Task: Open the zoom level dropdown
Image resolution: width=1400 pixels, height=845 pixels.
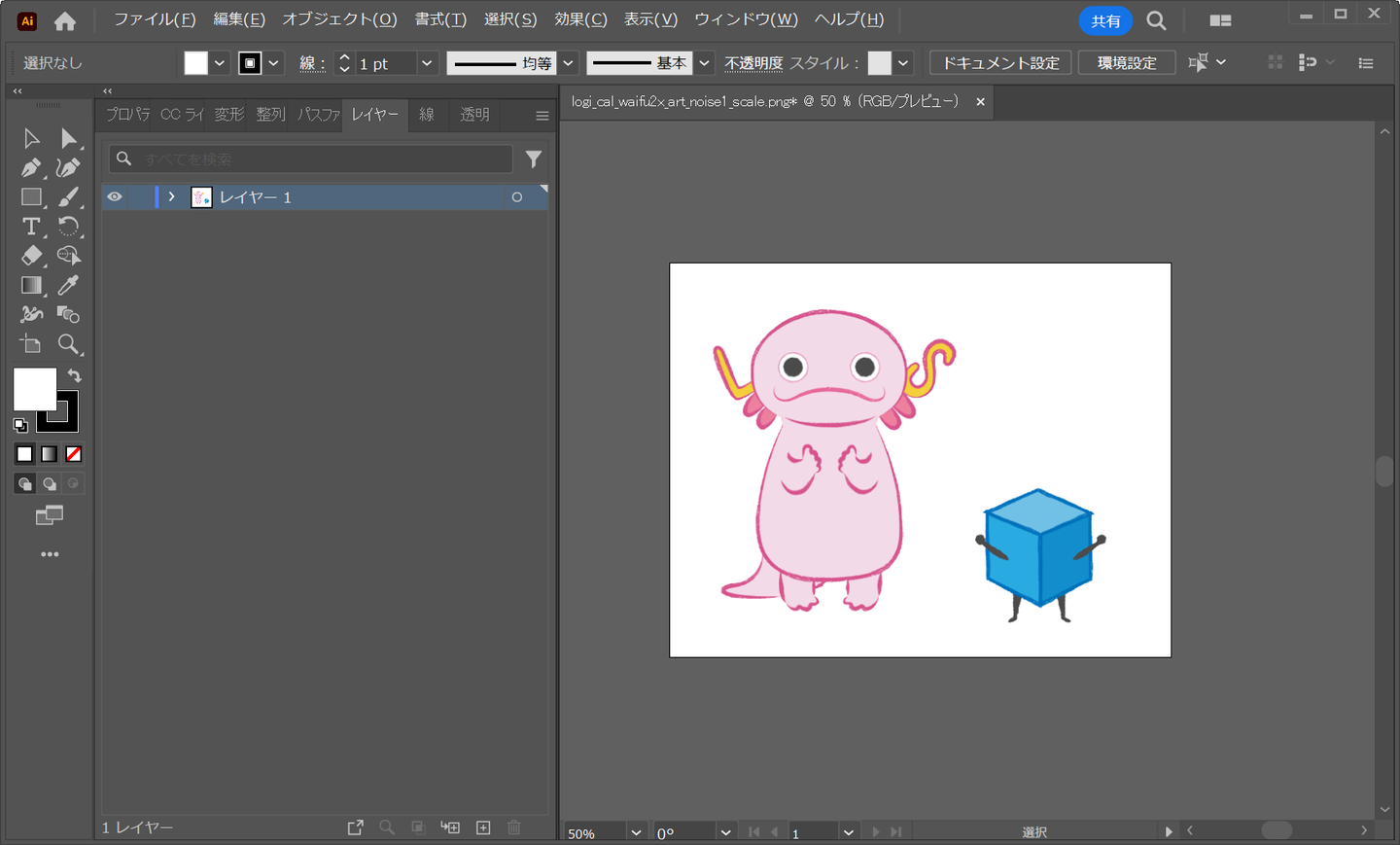Action: [x=636, y=832]
